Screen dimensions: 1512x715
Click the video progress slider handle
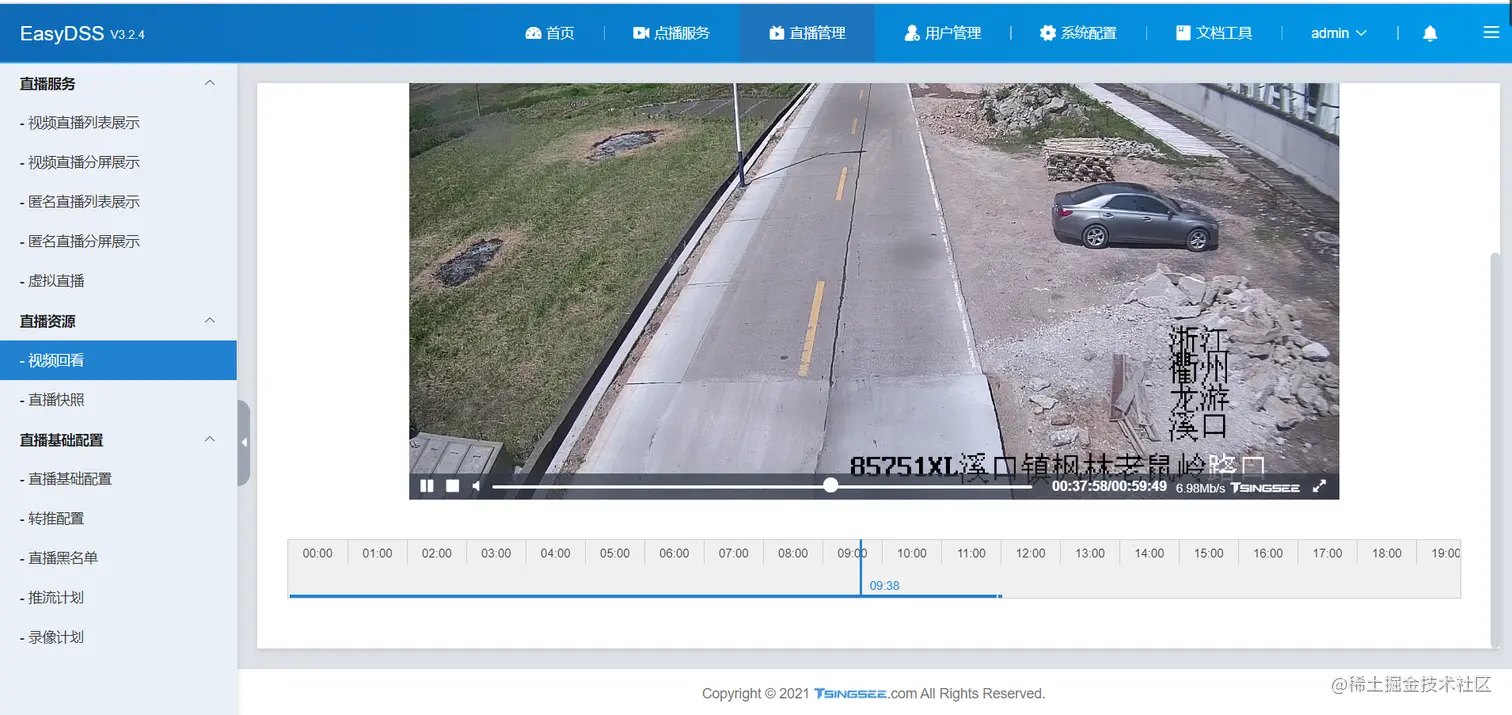coord(831,485)
